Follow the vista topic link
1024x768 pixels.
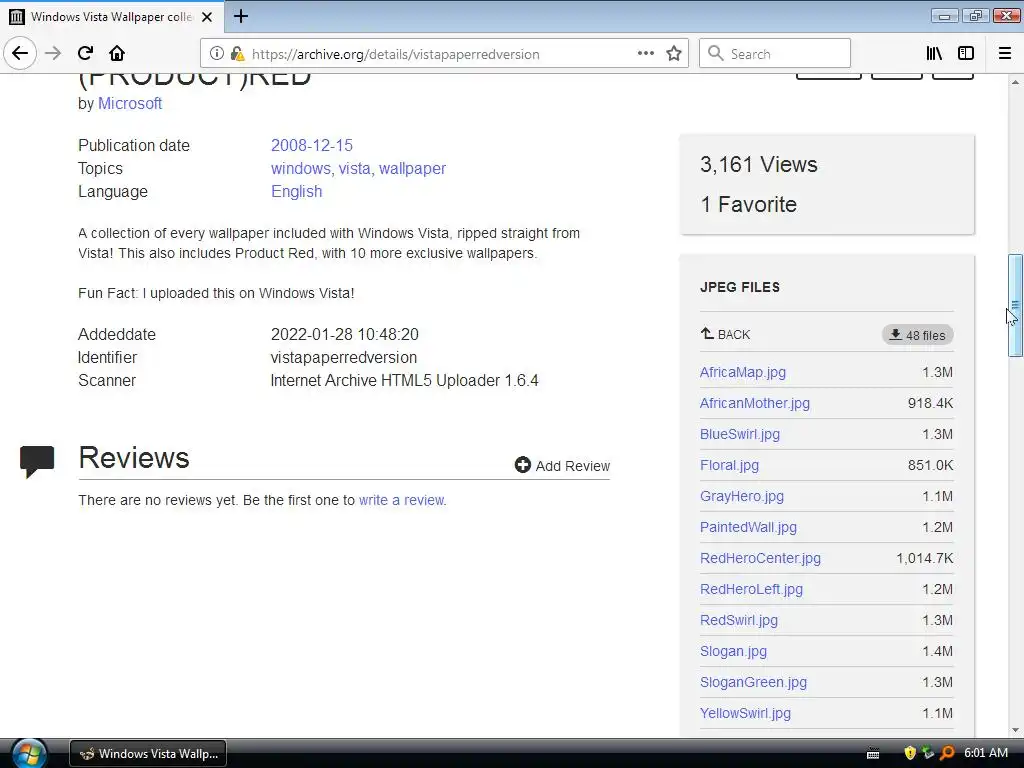click(x=355, y=168)
